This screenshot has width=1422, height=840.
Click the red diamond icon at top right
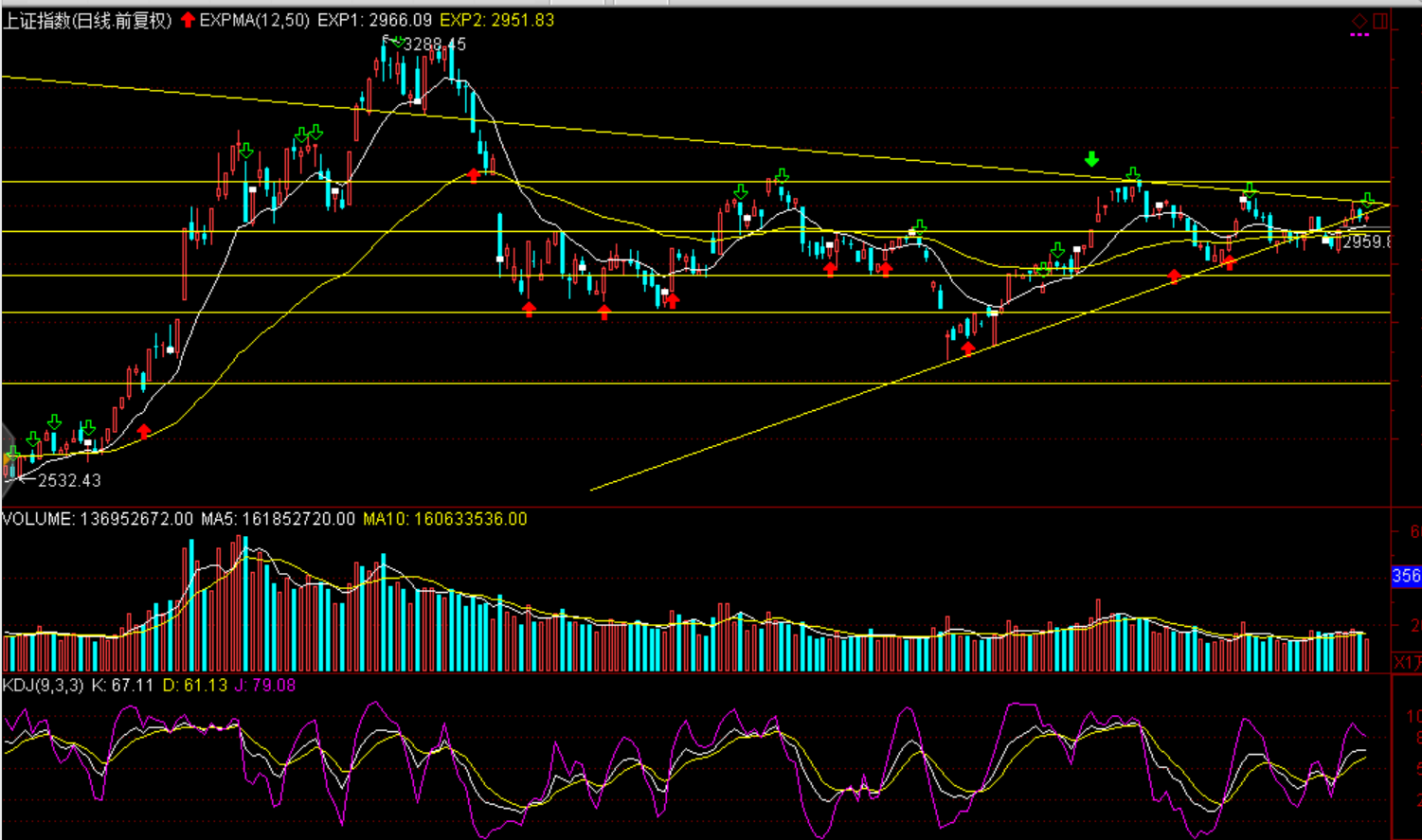(1359, 21)
